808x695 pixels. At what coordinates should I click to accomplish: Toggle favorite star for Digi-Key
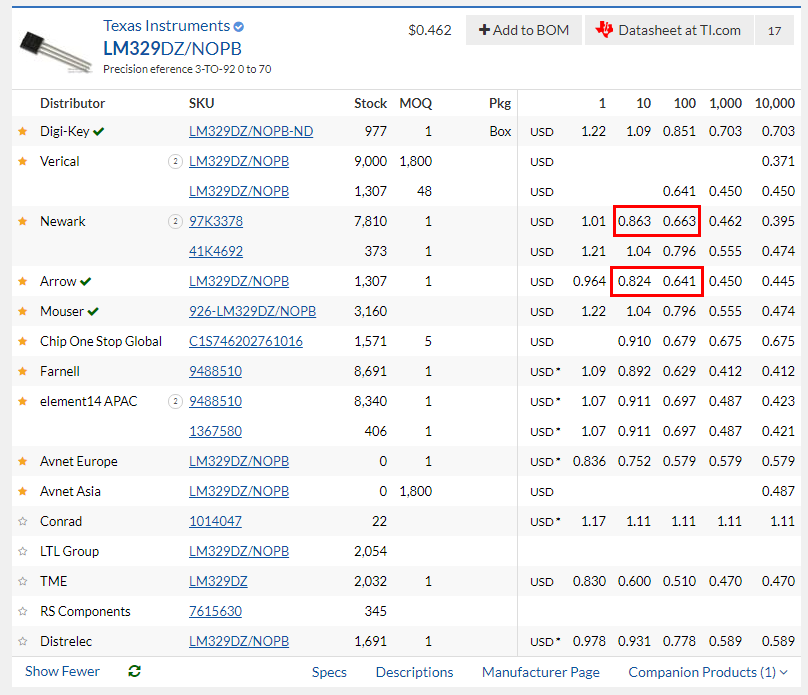23,131
